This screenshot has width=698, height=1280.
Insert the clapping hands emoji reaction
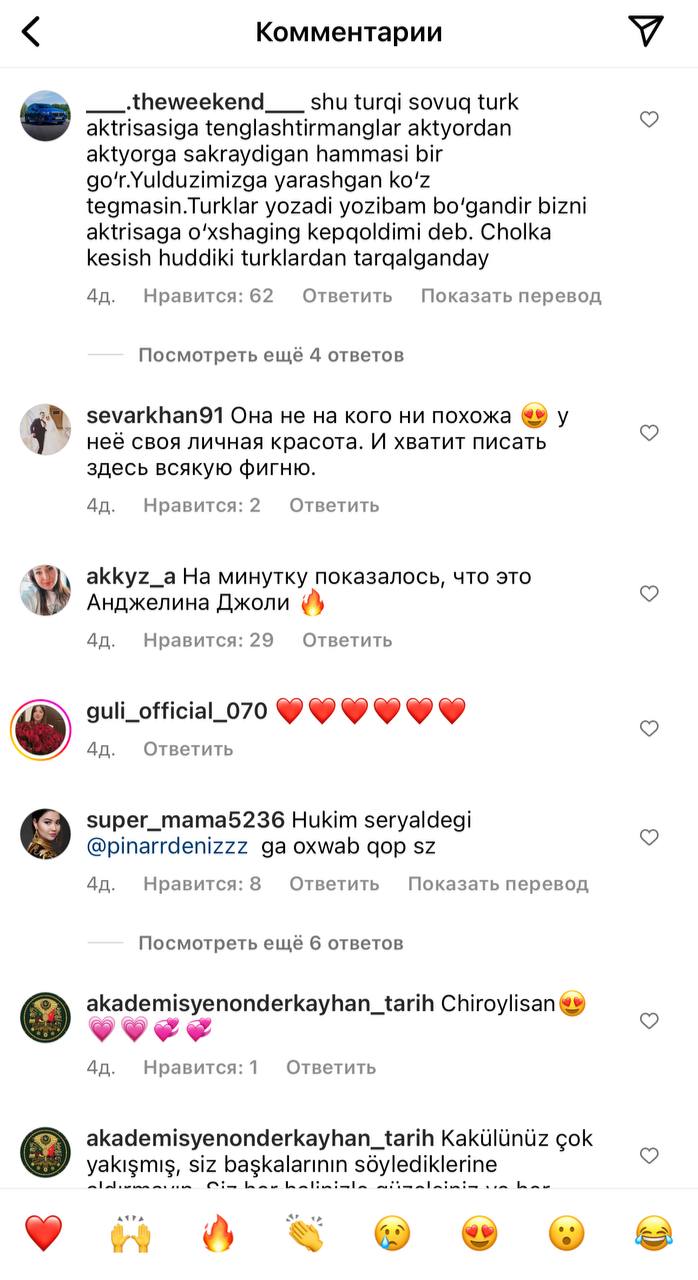click(305, 1233)
